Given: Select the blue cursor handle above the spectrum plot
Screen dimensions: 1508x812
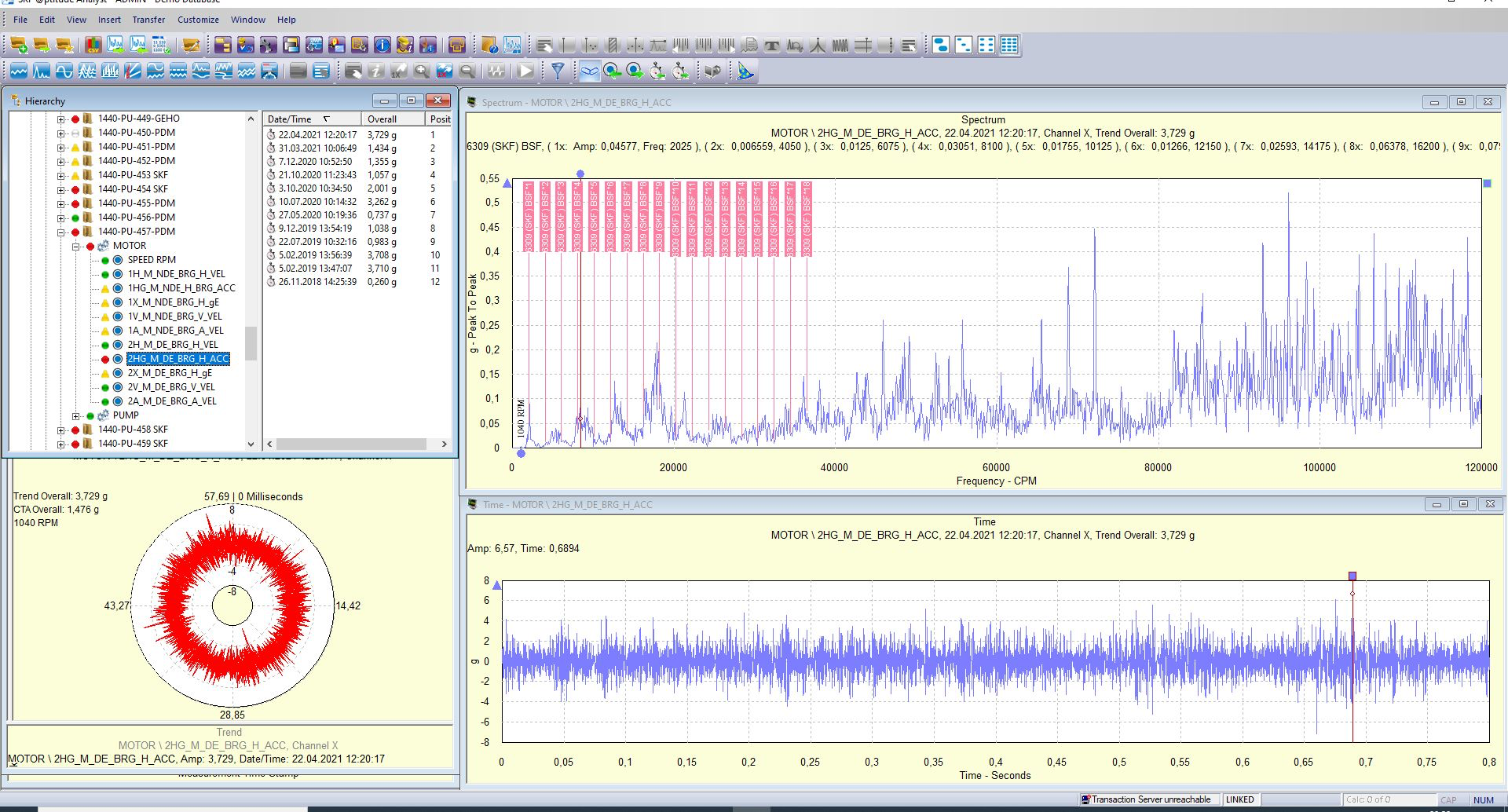Looking at the screenshot, I should [580, 174].
